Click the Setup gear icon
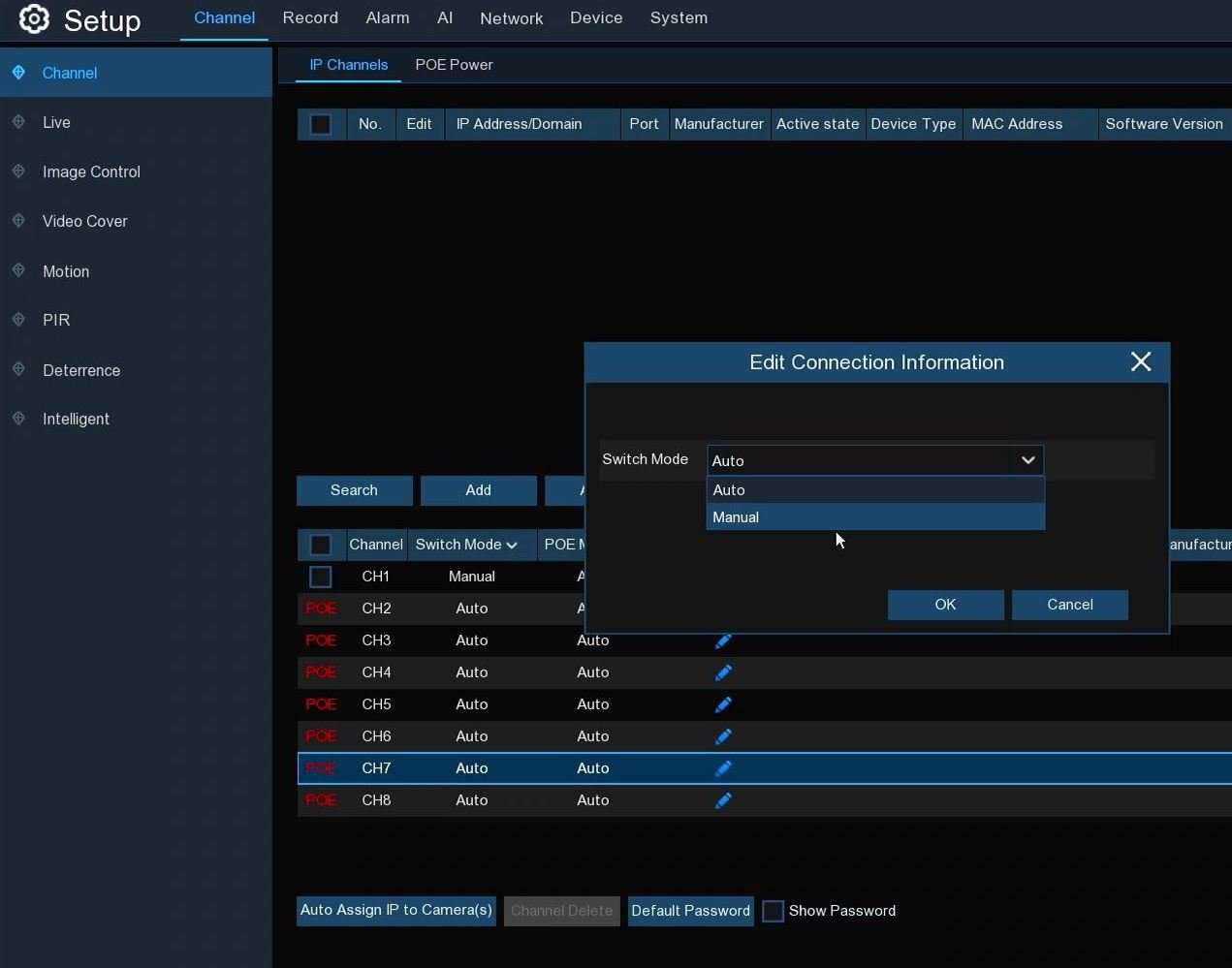The height and width of the screenshot is (968, 1232). tap(34, 19)
